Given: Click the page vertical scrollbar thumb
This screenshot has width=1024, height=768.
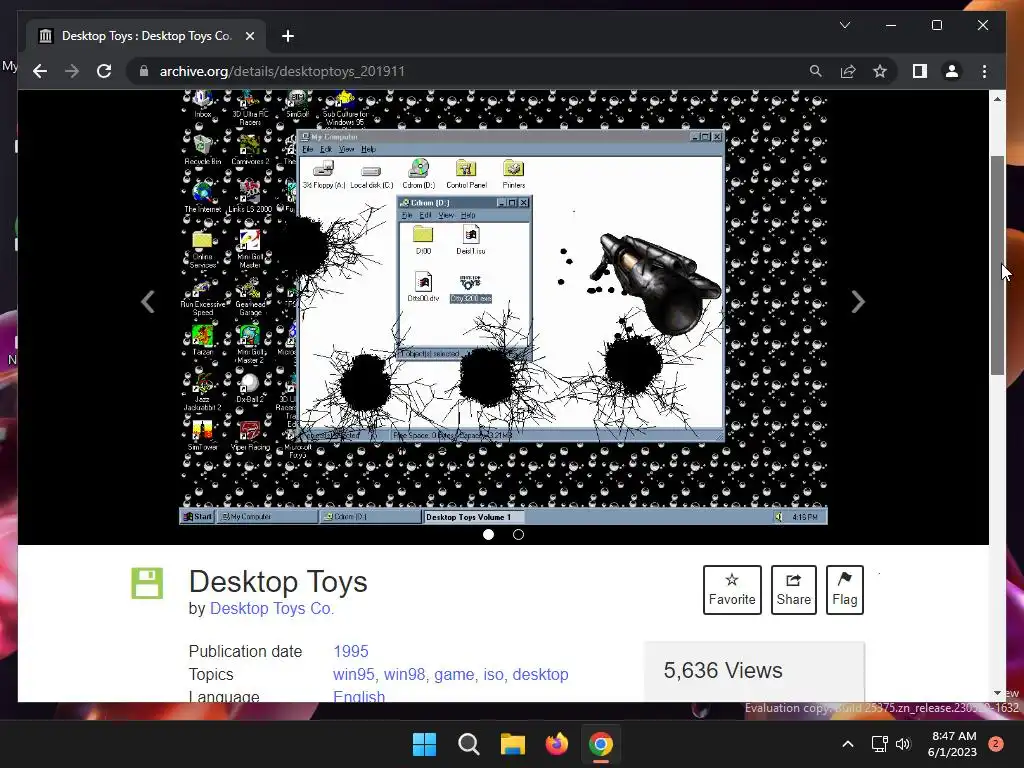Looking at the screenshot, I should click(x=997, y=265).
